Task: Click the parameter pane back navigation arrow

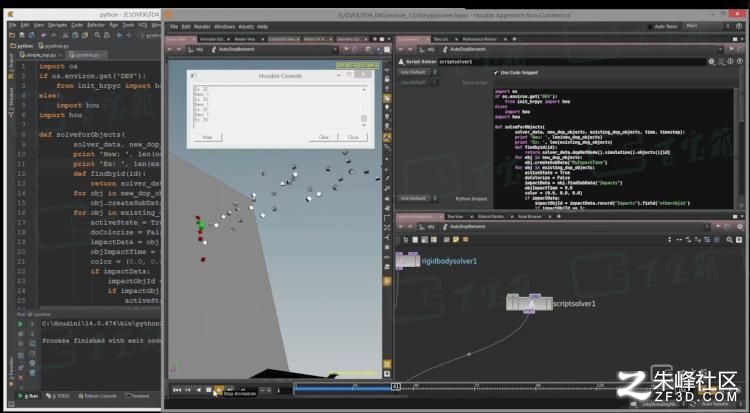Action: [x=401, y=49]
